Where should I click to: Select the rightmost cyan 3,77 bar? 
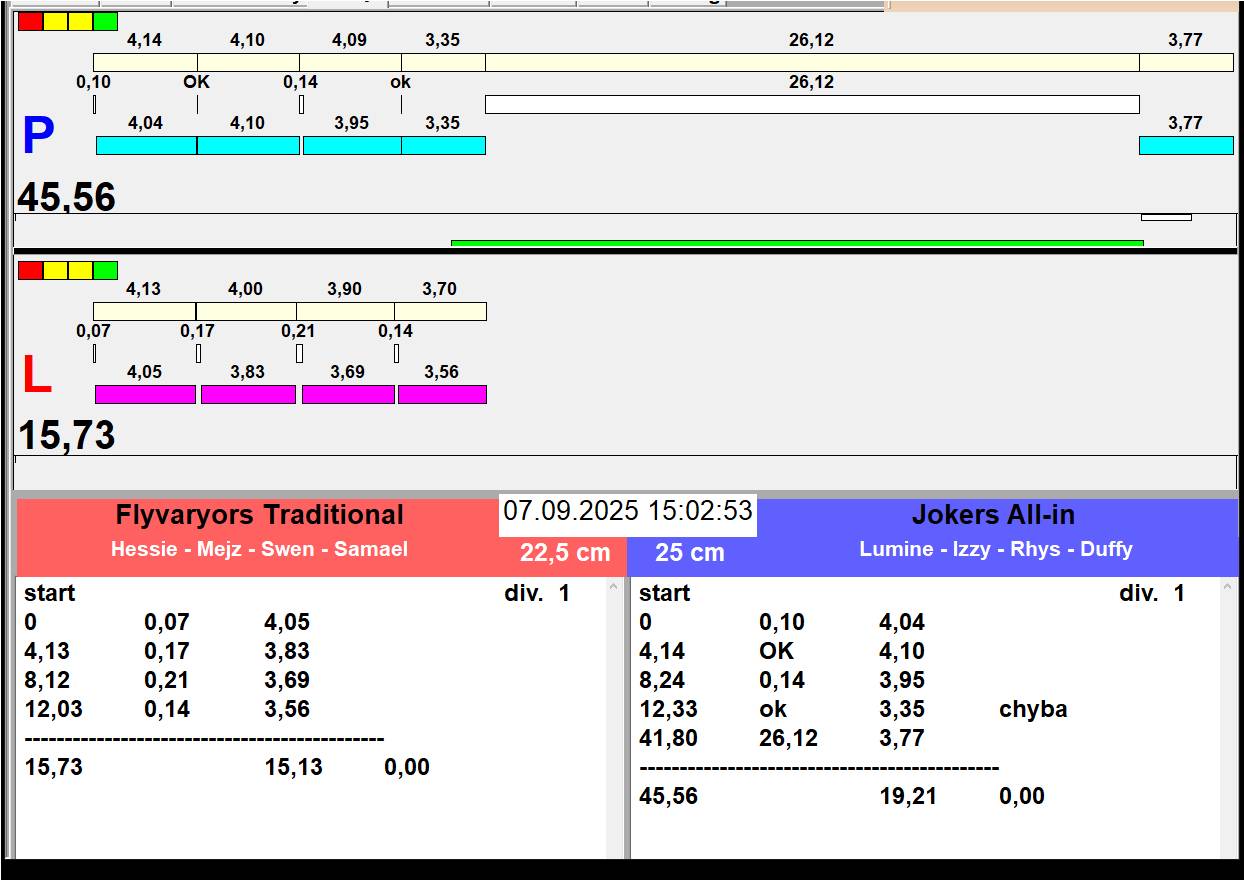click(x=1185, y=146)
